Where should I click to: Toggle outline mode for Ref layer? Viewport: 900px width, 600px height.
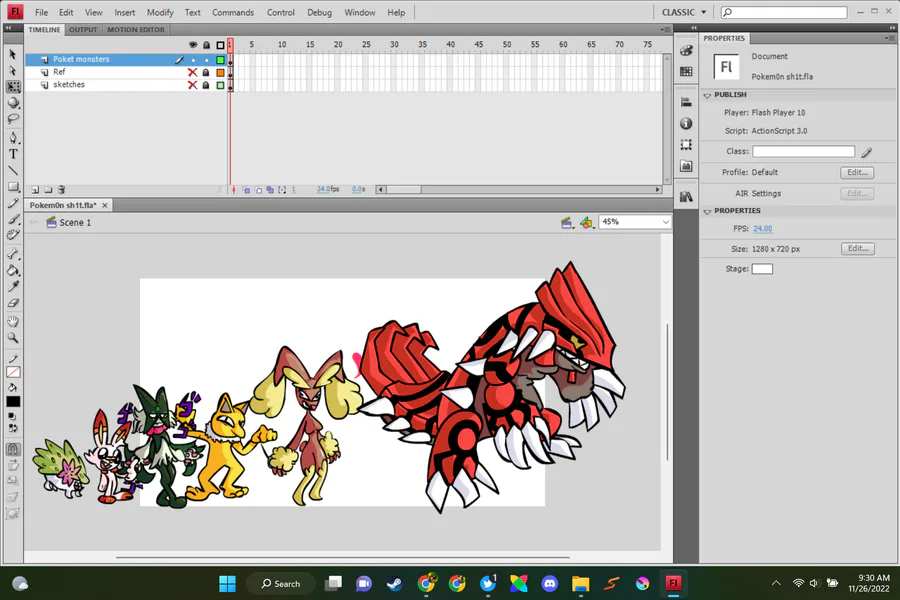pos(220,72)
